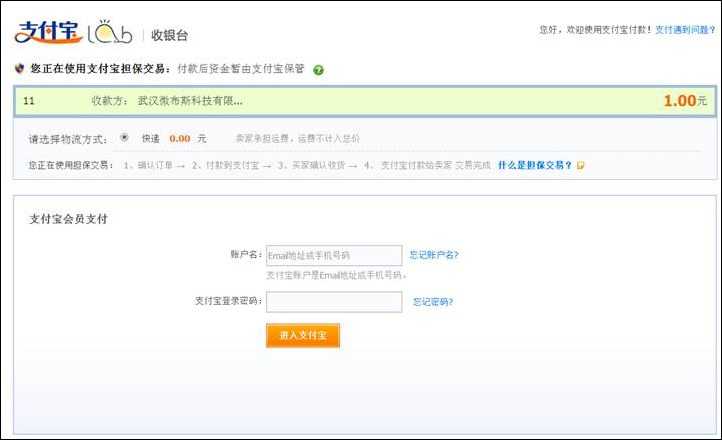
Task: Click the 忘记账户名? link
Action: pyautogui.click(x=434, y=255)
